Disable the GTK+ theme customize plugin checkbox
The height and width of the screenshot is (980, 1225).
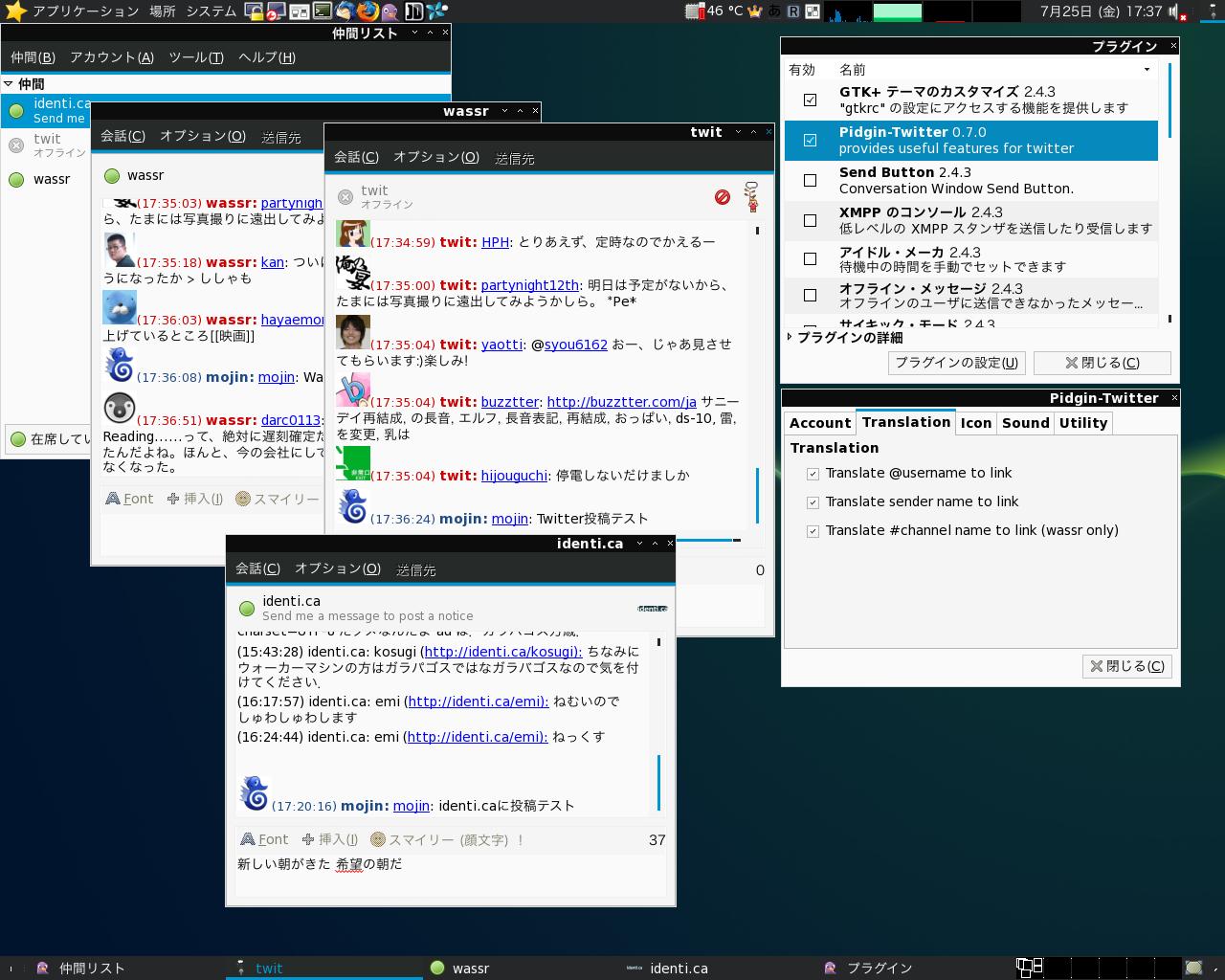tap(810, 100)
